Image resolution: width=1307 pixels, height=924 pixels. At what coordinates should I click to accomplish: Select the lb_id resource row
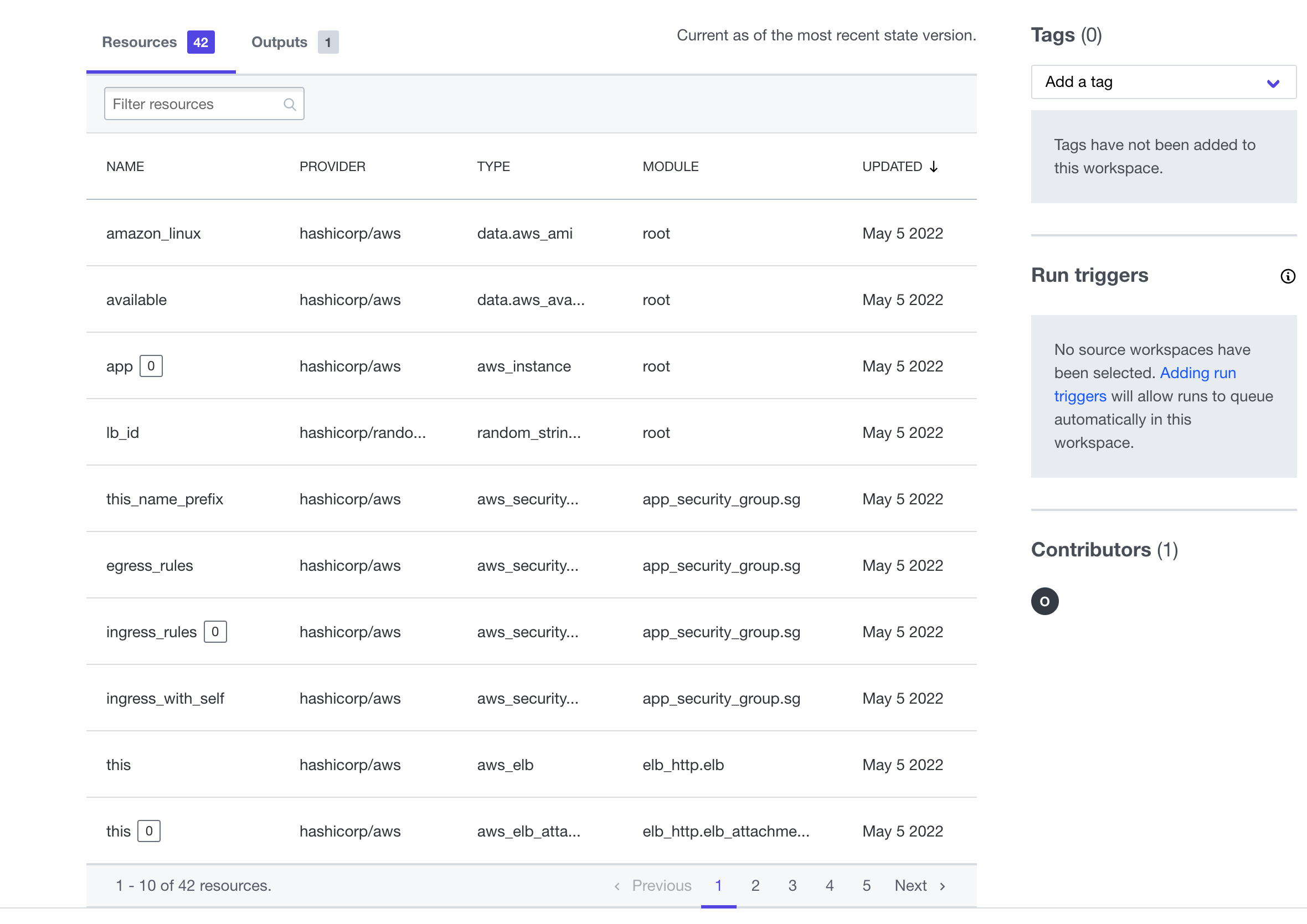coord(122,432)
